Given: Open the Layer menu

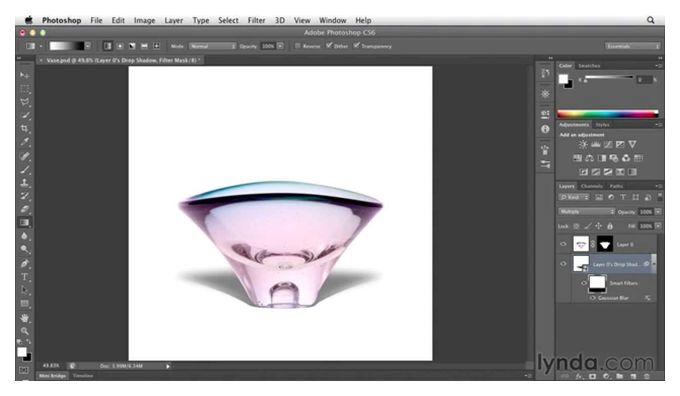Looking at the screenshot, I should (x=173, y=20).
